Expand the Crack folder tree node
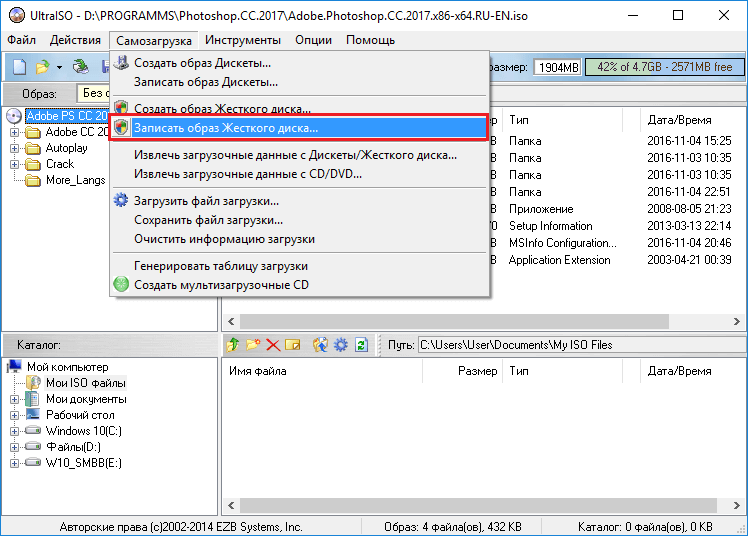This screenshot has height=536, width=748. point(14,164)
